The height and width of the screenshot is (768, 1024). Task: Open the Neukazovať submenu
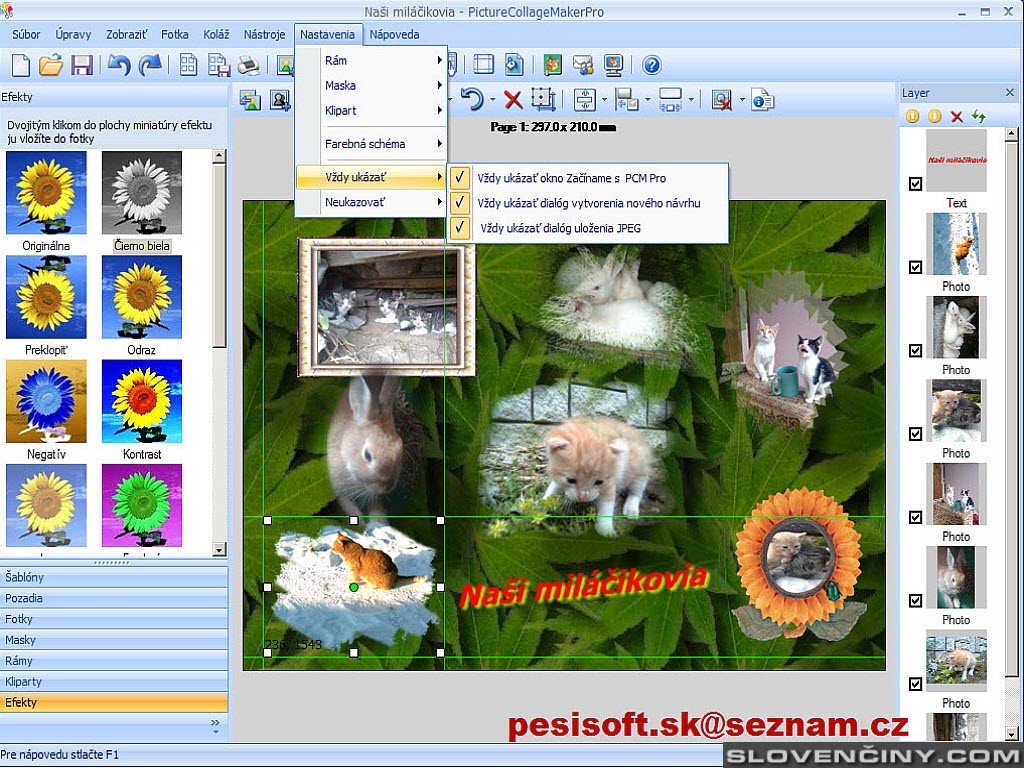[x=371, y=202]
